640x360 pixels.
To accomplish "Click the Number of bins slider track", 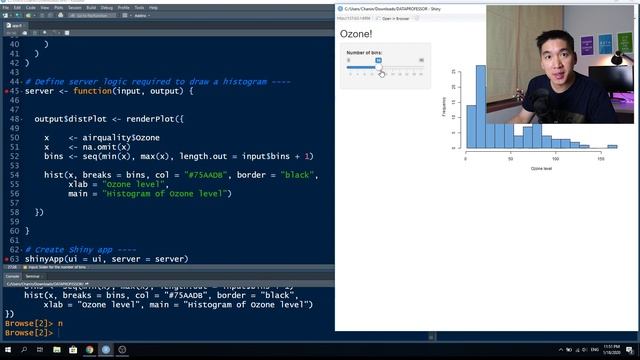I will (385, 67).
